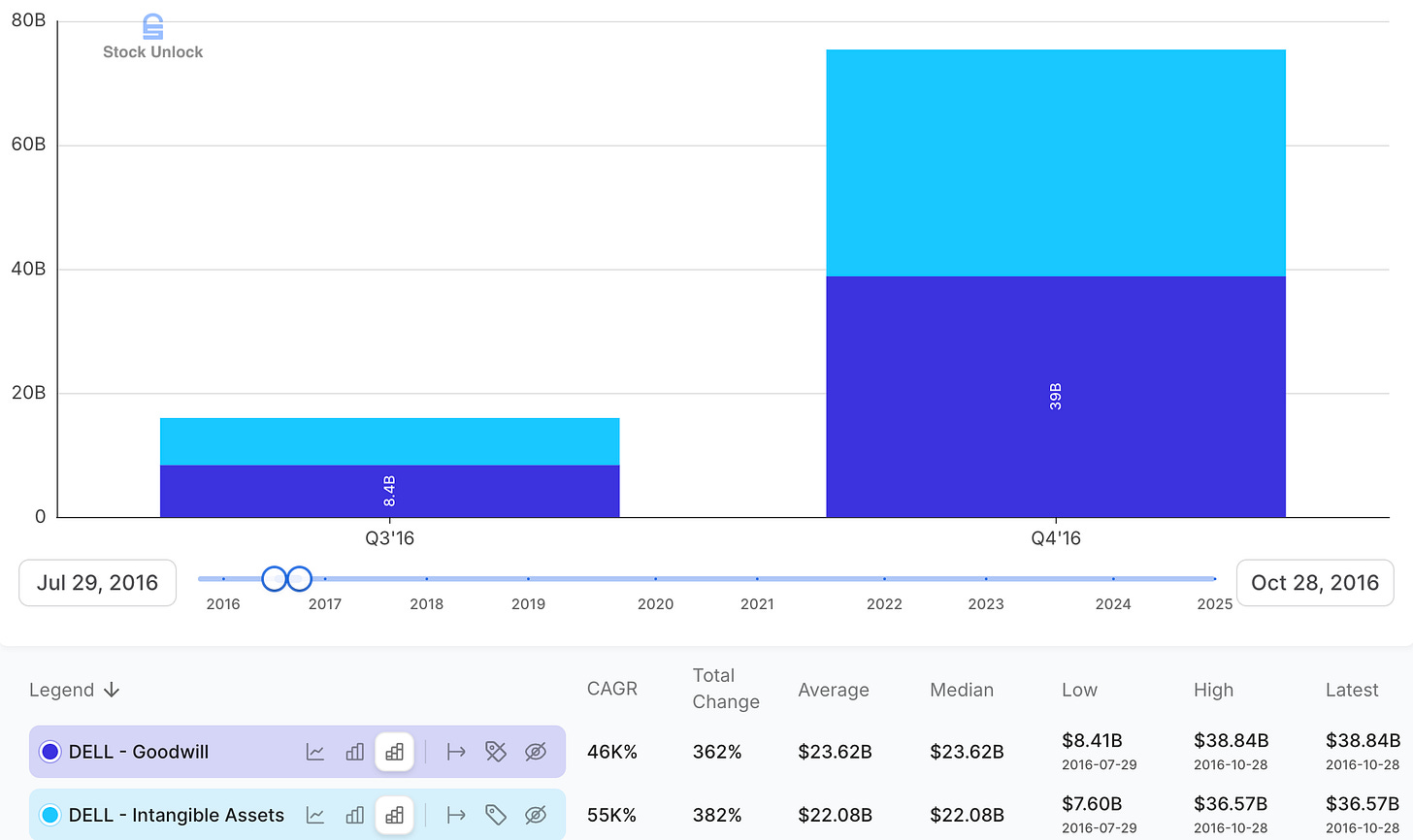Click the Latest column header
The image size is (1413, 840).
[x=1352, y=690]
